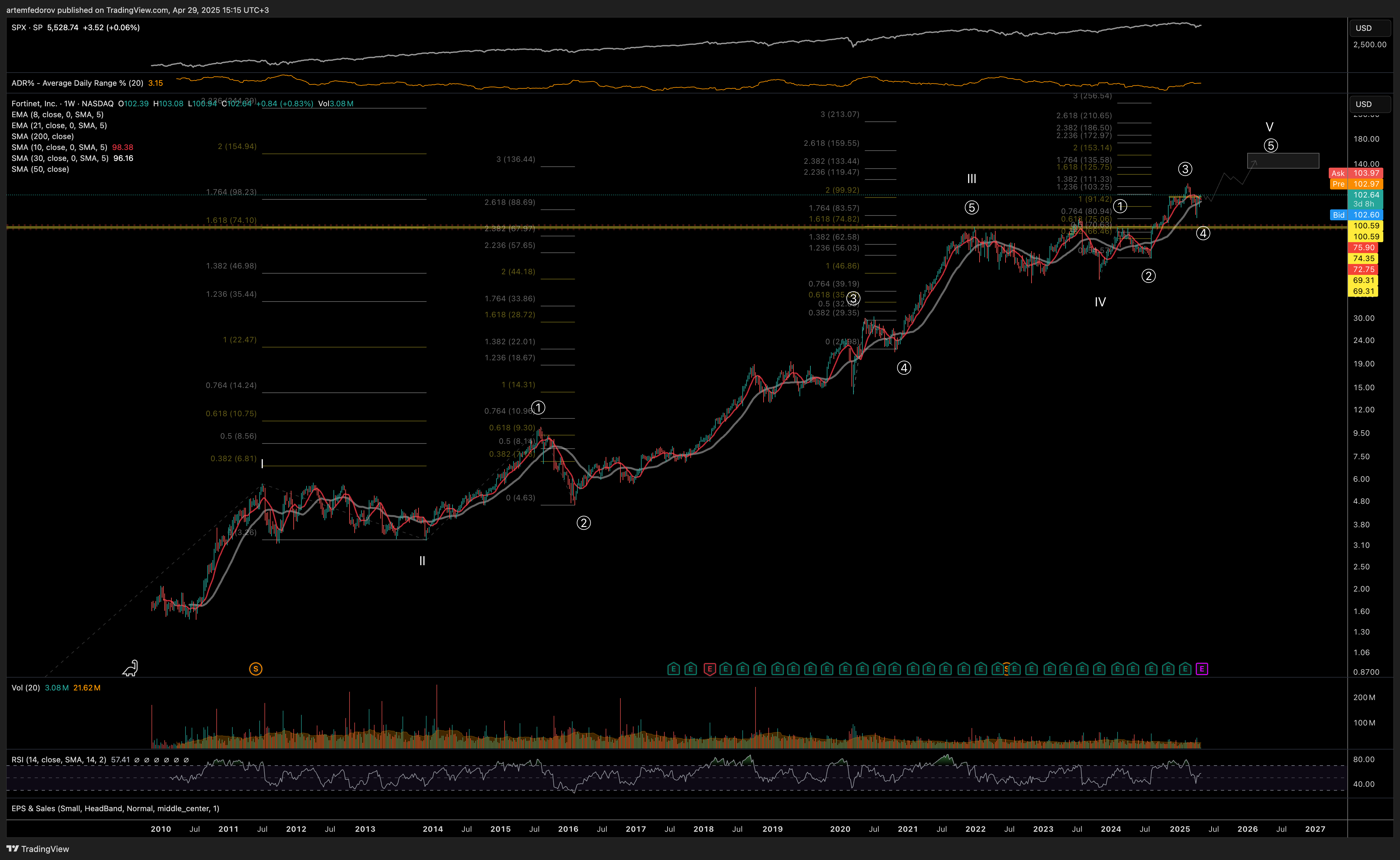Click the wave II label
Image resolution: width=1400 pixels, height=860 pixels.
[x=422, y=561]
